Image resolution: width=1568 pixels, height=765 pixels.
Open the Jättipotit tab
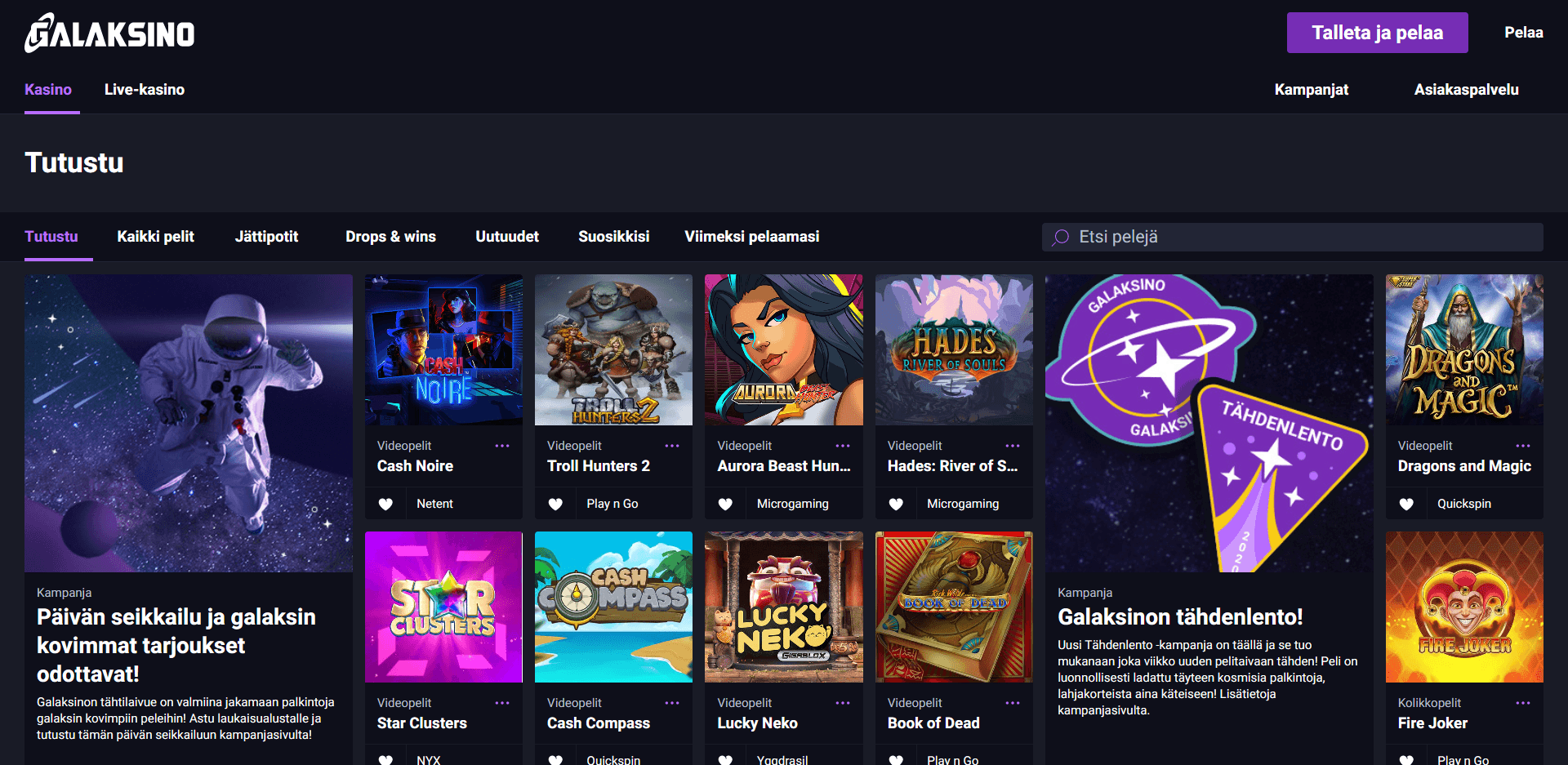coord(266,237)
